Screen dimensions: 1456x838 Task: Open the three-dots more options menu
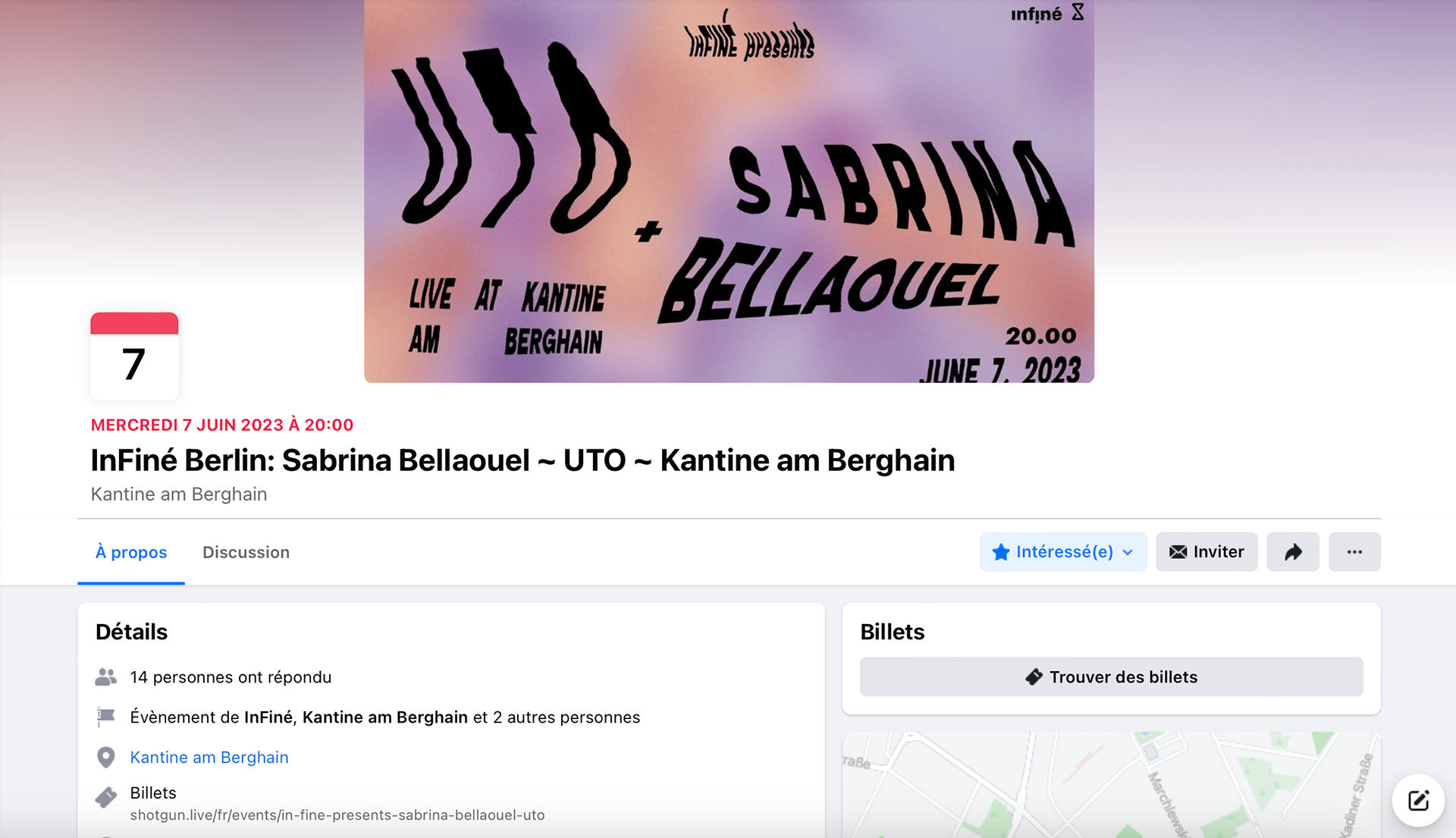coord(1354,552)
